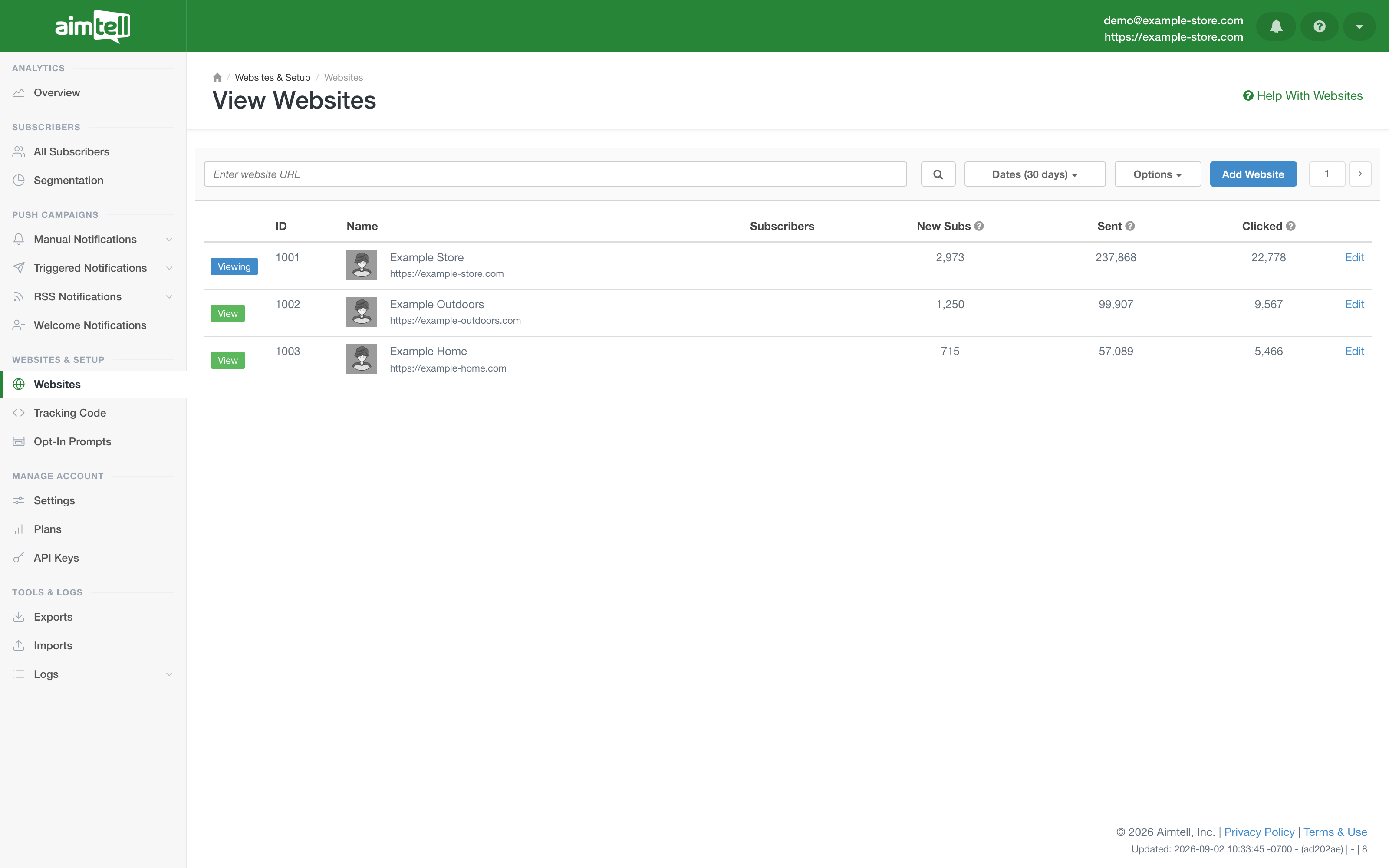
Task: Click the Clicked column info icon
Action: click(x=1291, y=226)
